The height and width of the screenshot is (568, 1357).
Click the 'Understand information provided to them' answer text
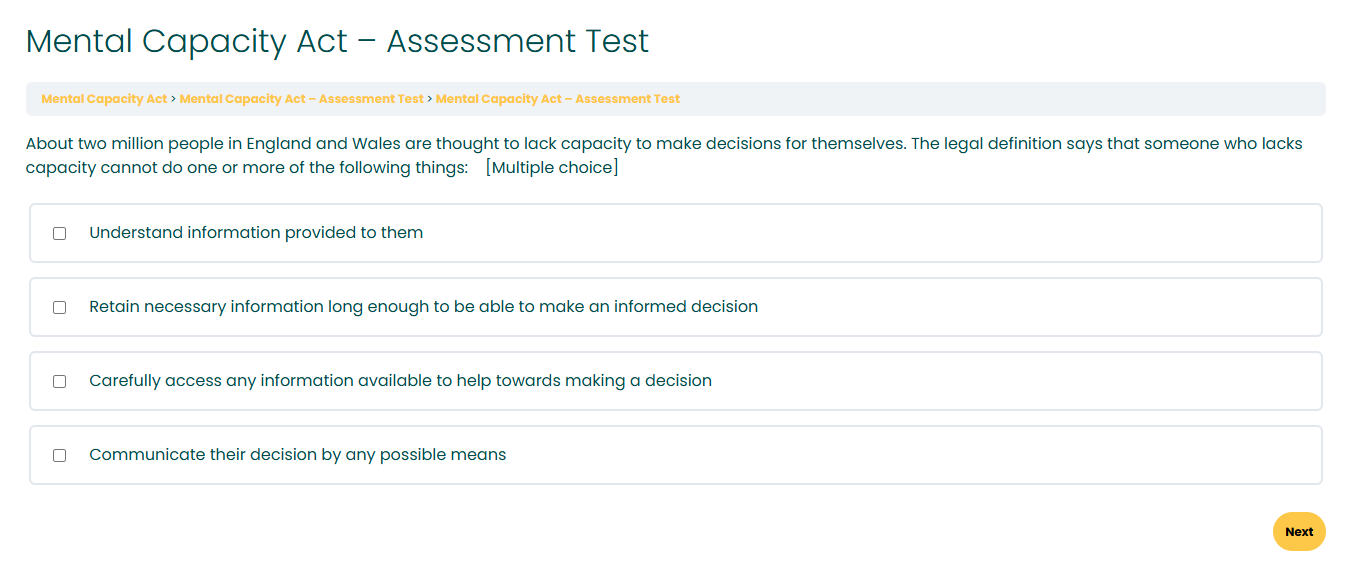click(x=256, y=233)
